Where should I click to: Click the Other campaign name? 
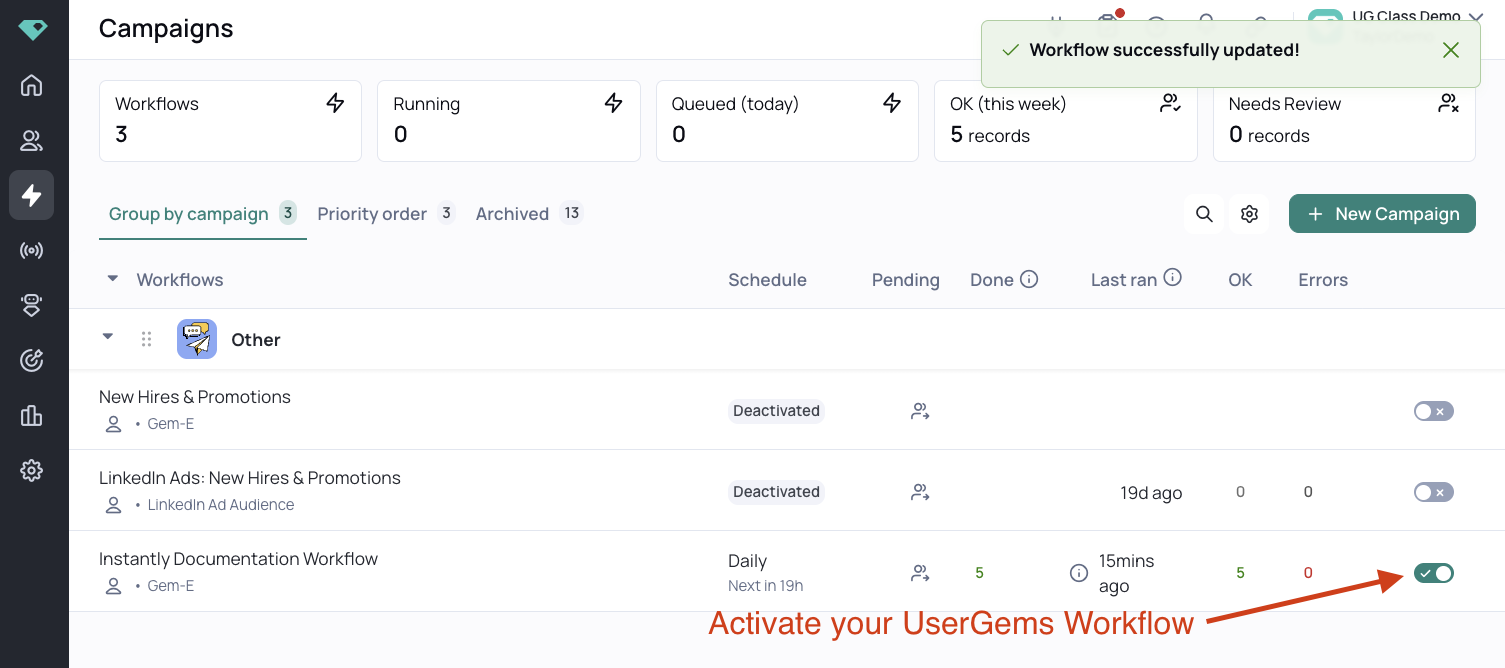pos(256,340)
